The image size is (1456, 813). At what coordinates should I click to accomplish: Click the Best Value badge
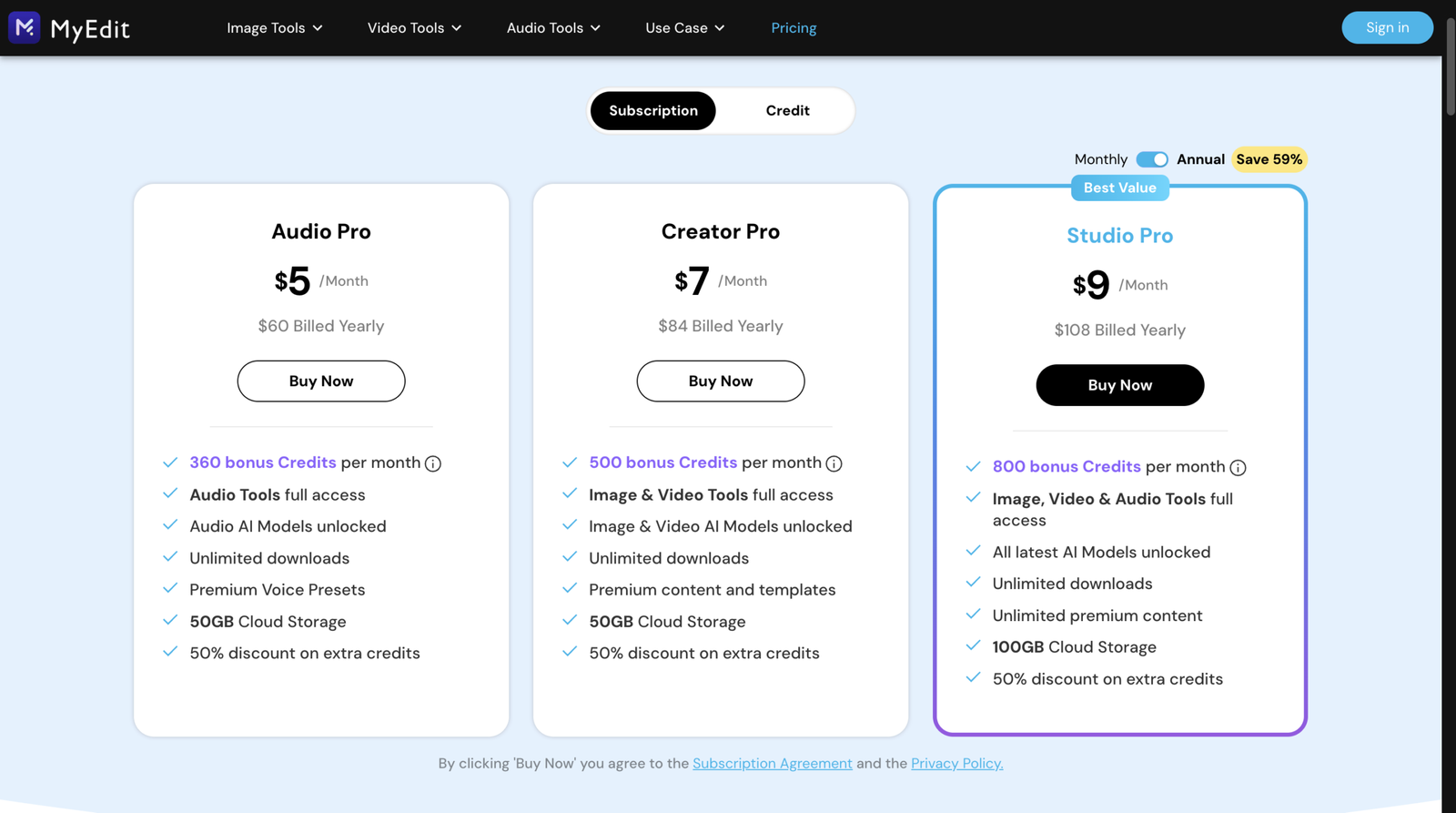click(x=1120, y=188)
